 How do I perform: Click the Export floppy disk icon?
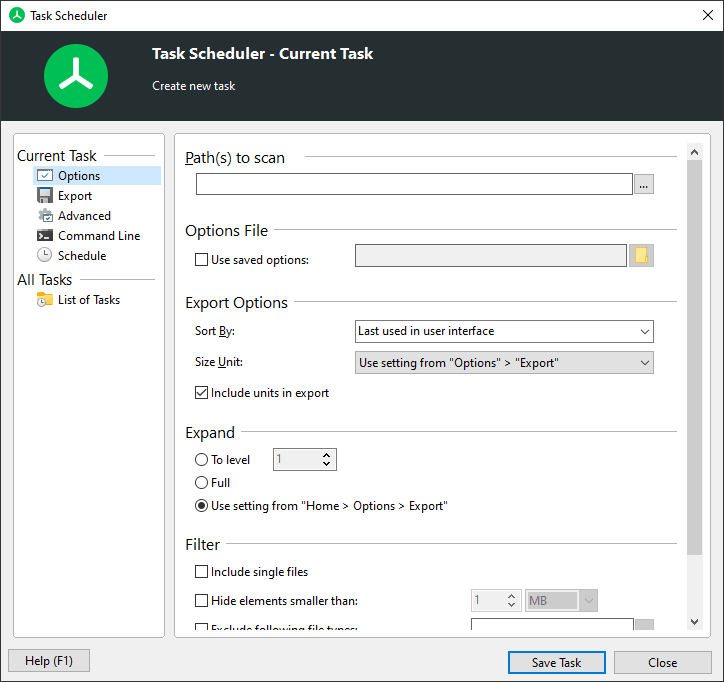tap(45, 196)
